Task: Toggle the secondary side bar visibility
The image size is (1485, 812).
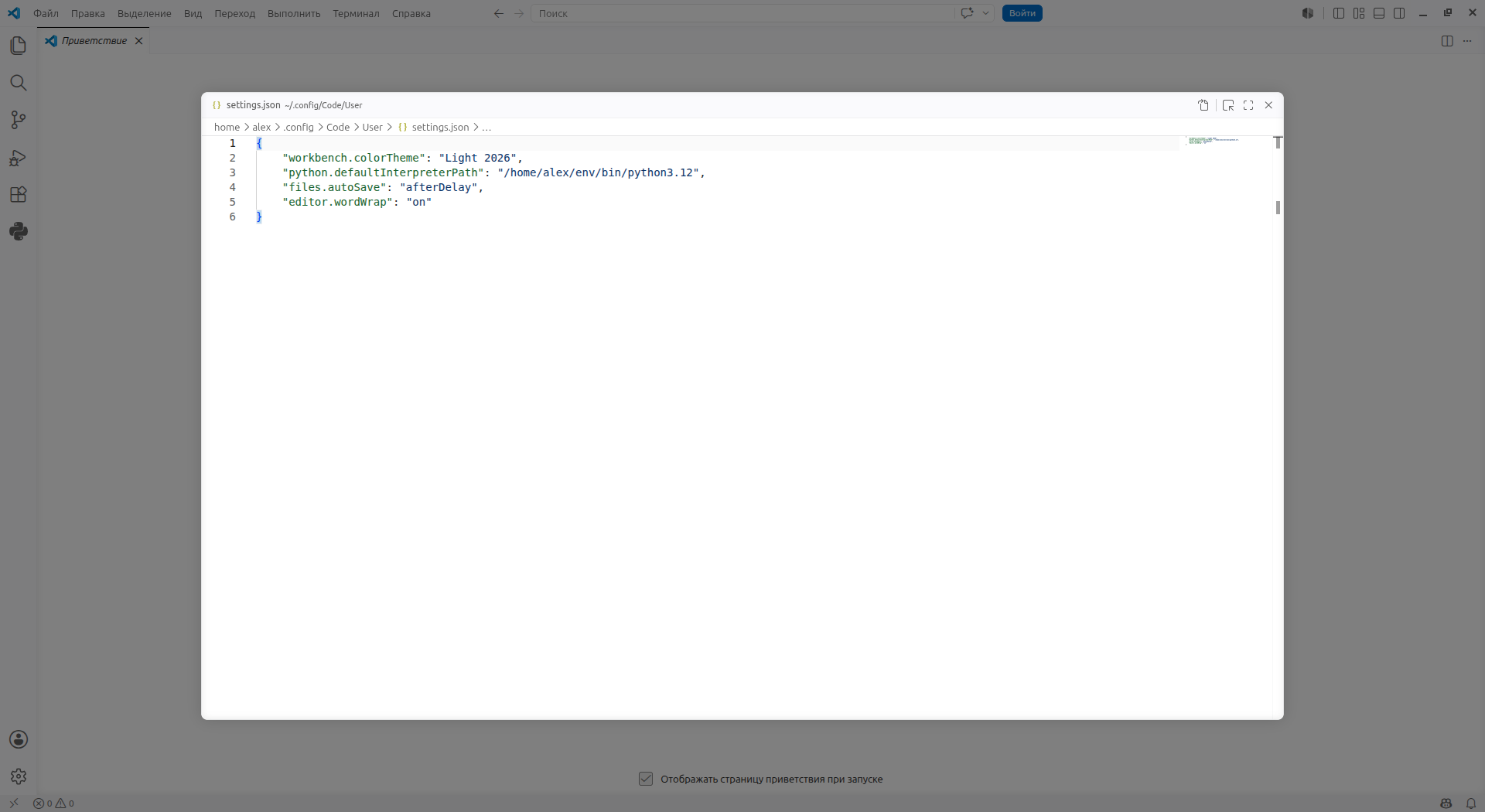Action: pyautogui.click(x=1399, y=13)
